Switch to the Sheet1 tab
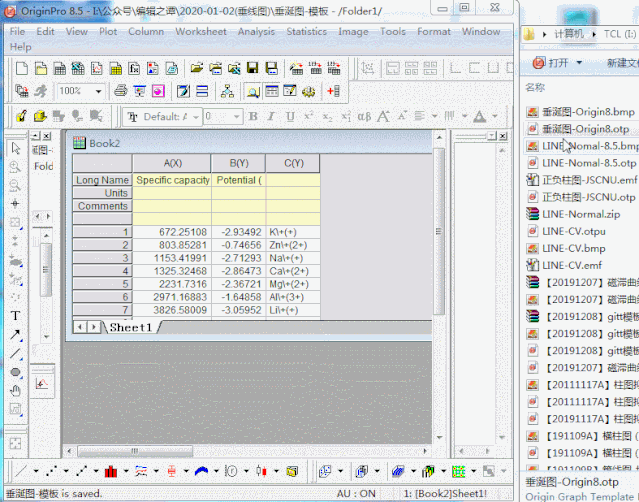This screenshot has width=639, height=502. [131, 327]
